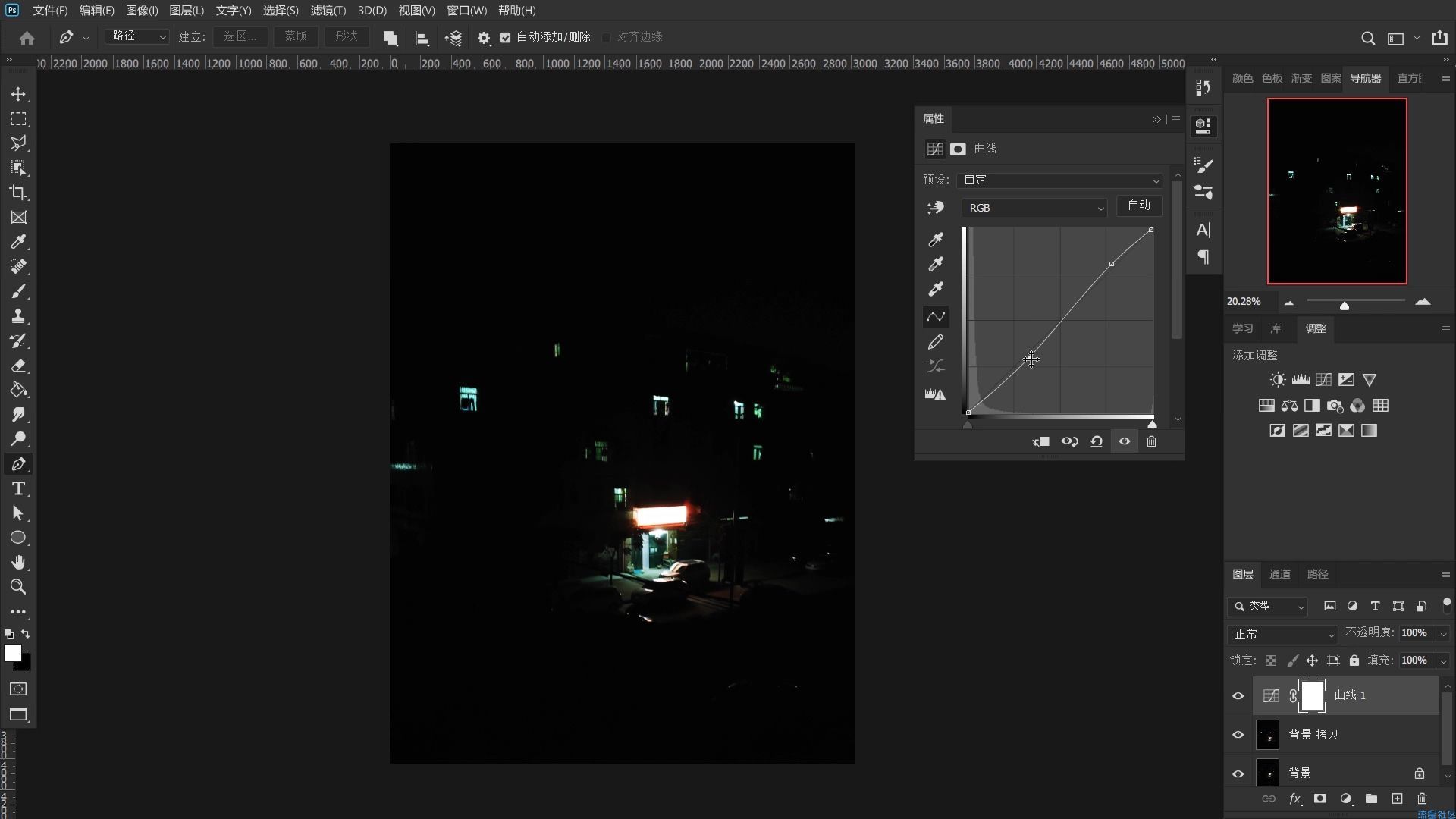Switch to the 路径 tab
This screenshot has width=1456, height=819.
(1318, 574)
